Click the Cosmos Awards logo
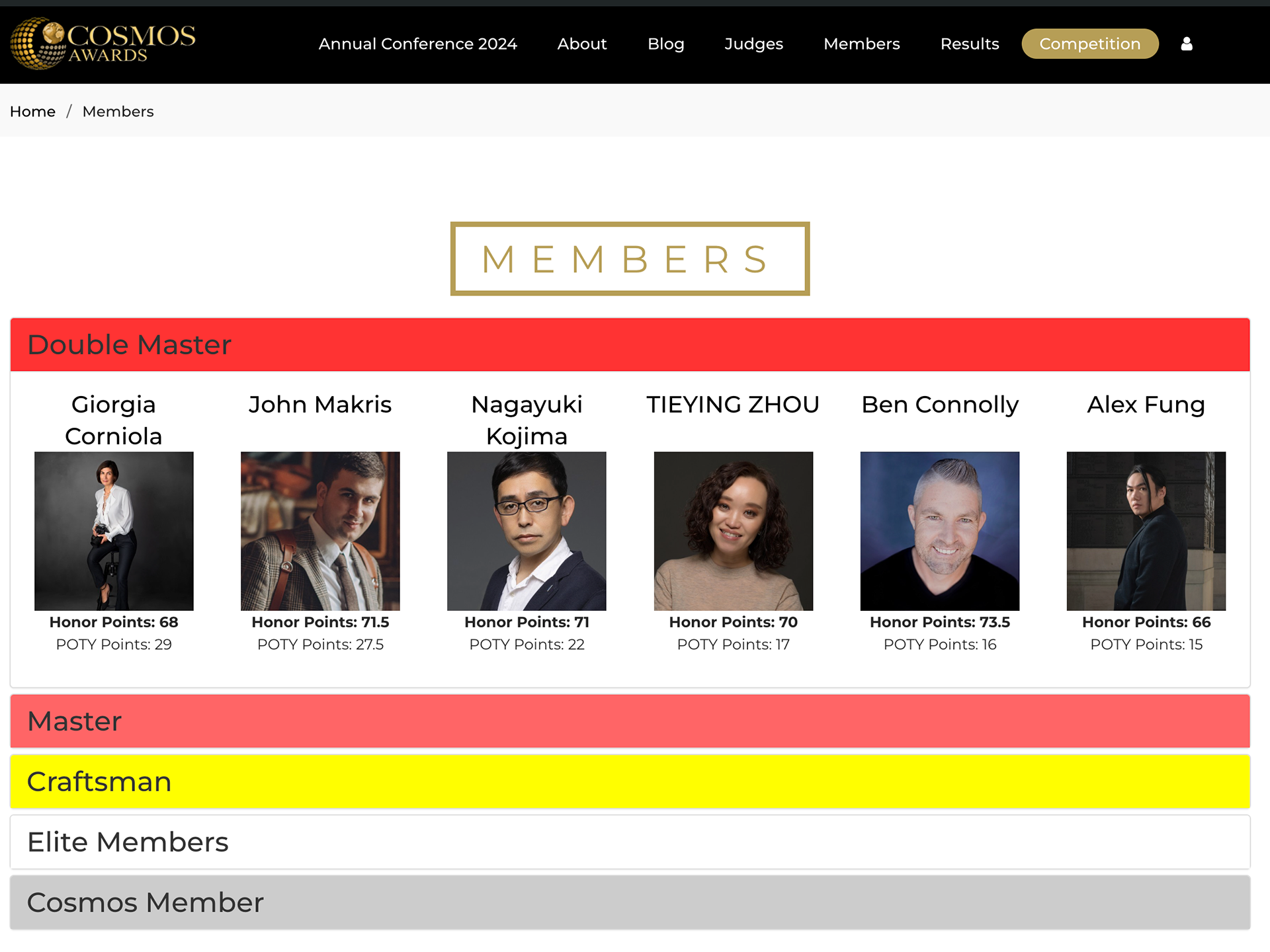The image size is (1270, 952). [103, 44]
